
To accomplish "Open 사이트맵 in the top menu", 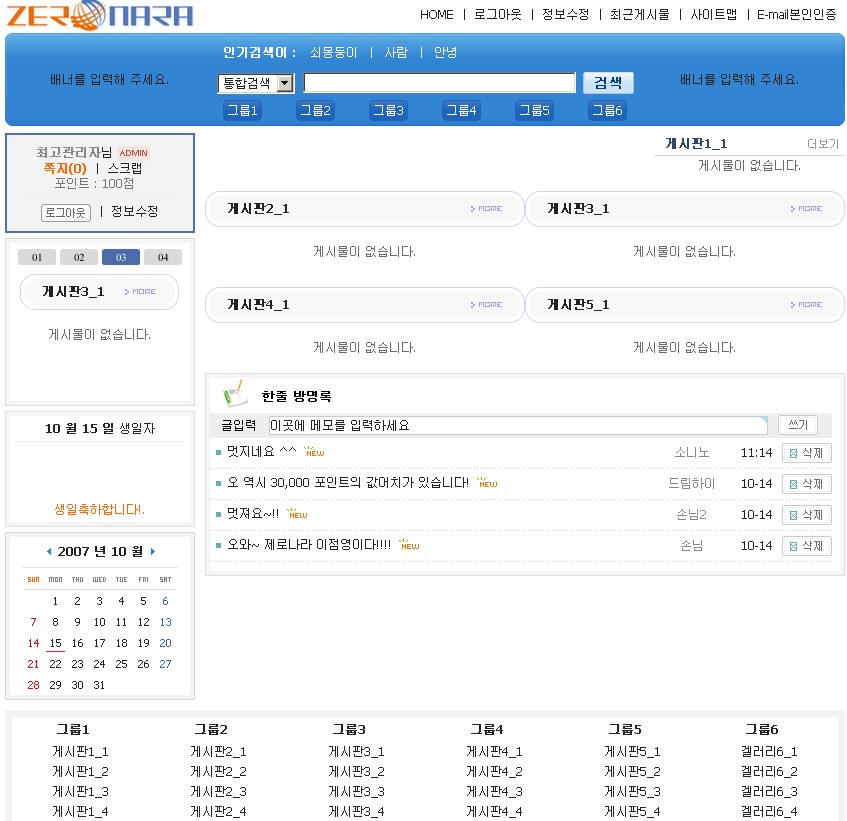I will [x=714, y=15].
